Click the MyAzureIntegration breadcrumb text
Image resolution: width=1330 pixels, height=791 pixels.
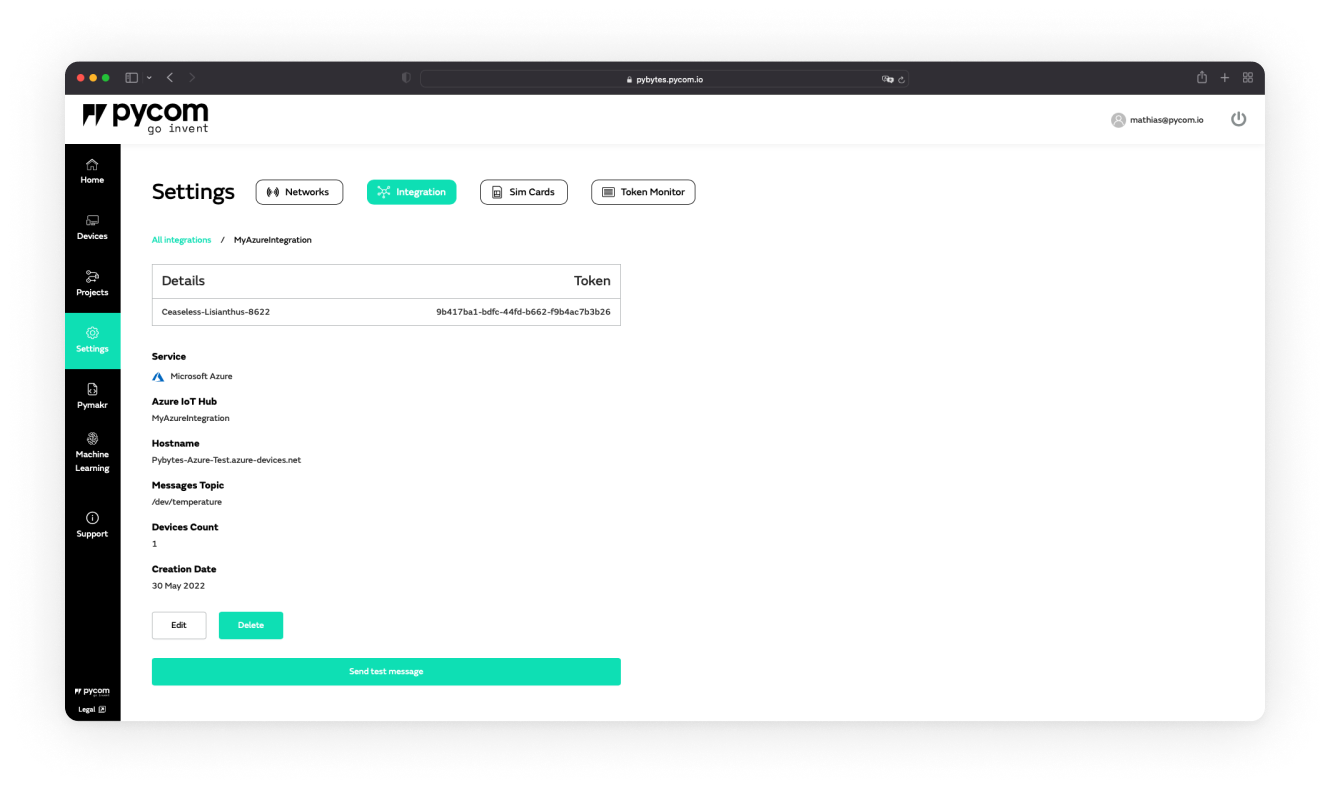click(x=273, y=240)
